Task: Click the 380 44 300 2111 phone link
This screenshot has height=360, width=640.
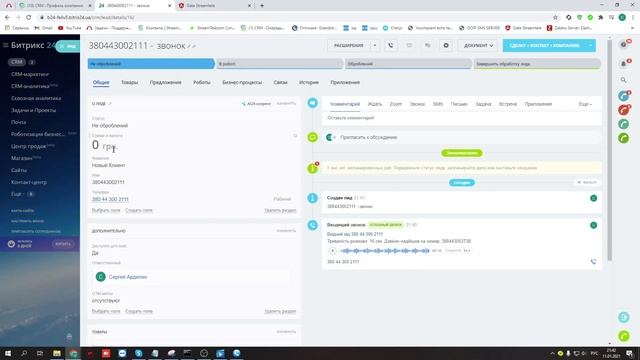Action: pos(110,199)
